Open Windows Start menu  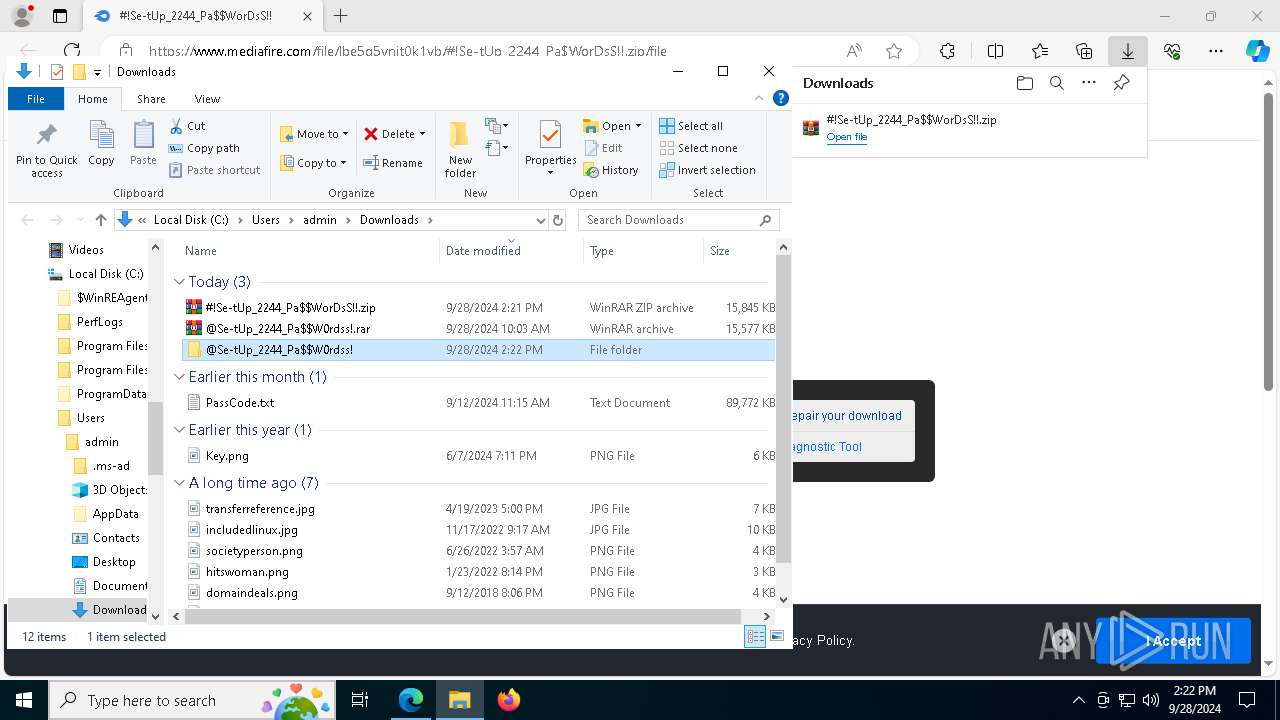click(x=24, y=700)
